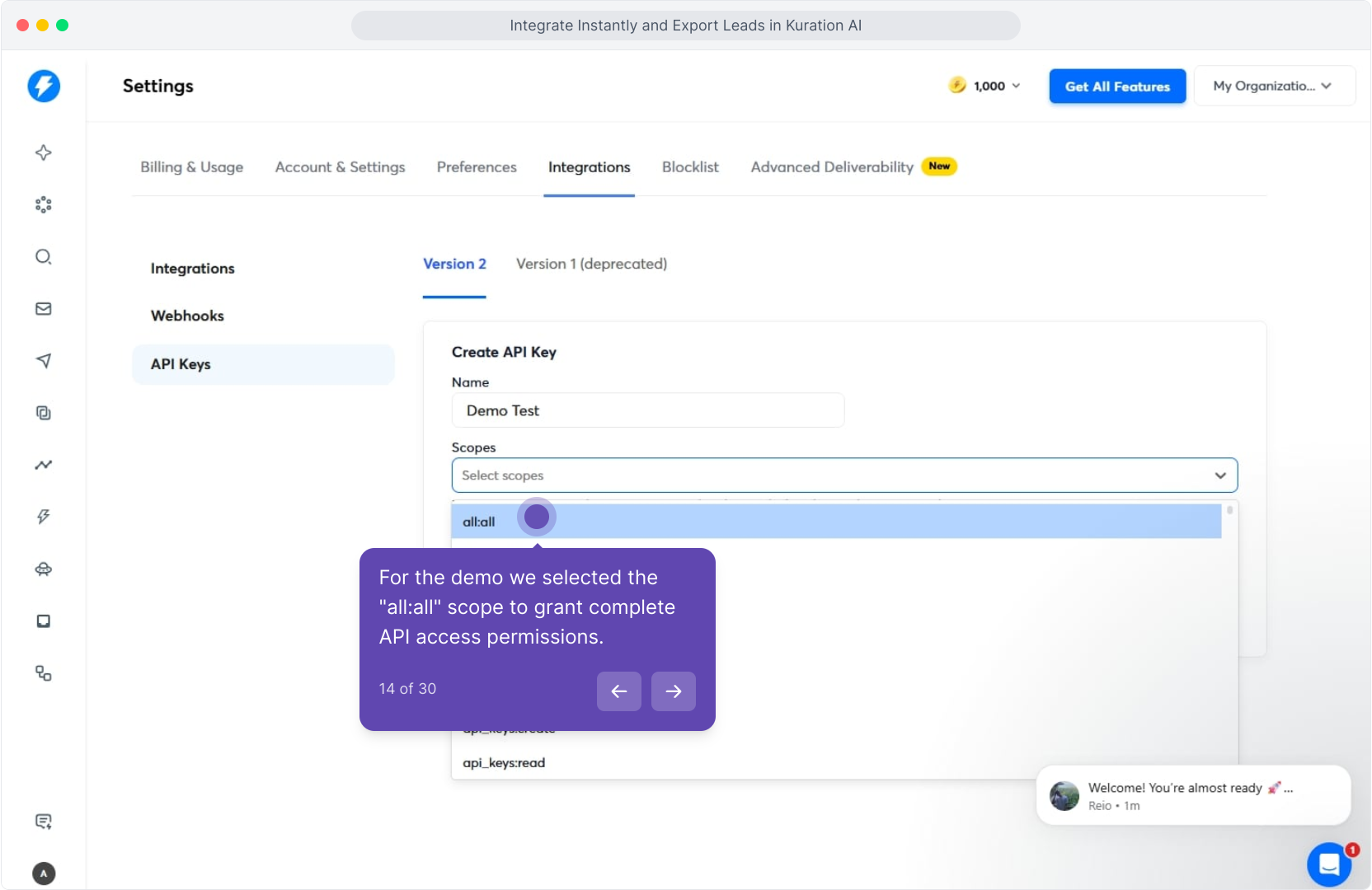Select the Version 2 tab
The width and height of the screenshot is (1372, 890).
click(x=454, y=264)
